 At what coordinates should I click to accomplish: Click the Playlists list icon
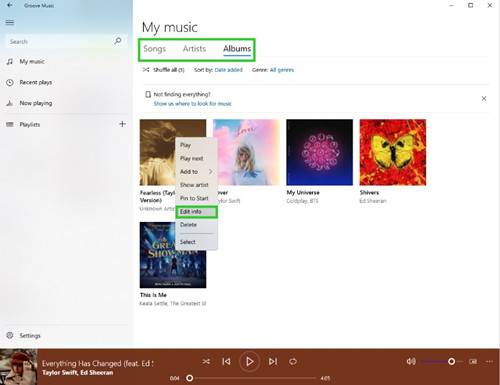(x=10, y=124)
